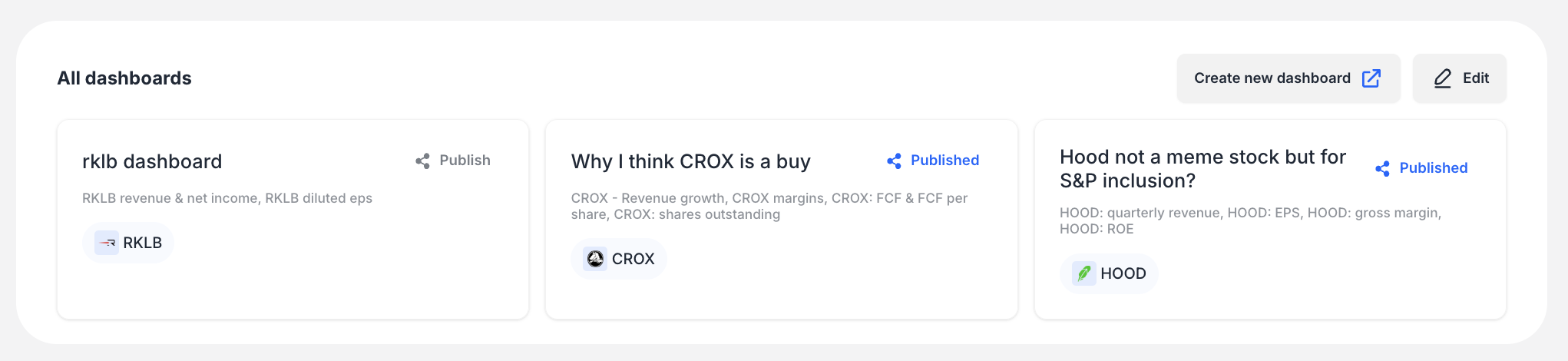Toggle Published status on Hood dashboard
The width and height of the screenshot is (1568, 361).
point(1421,168)
